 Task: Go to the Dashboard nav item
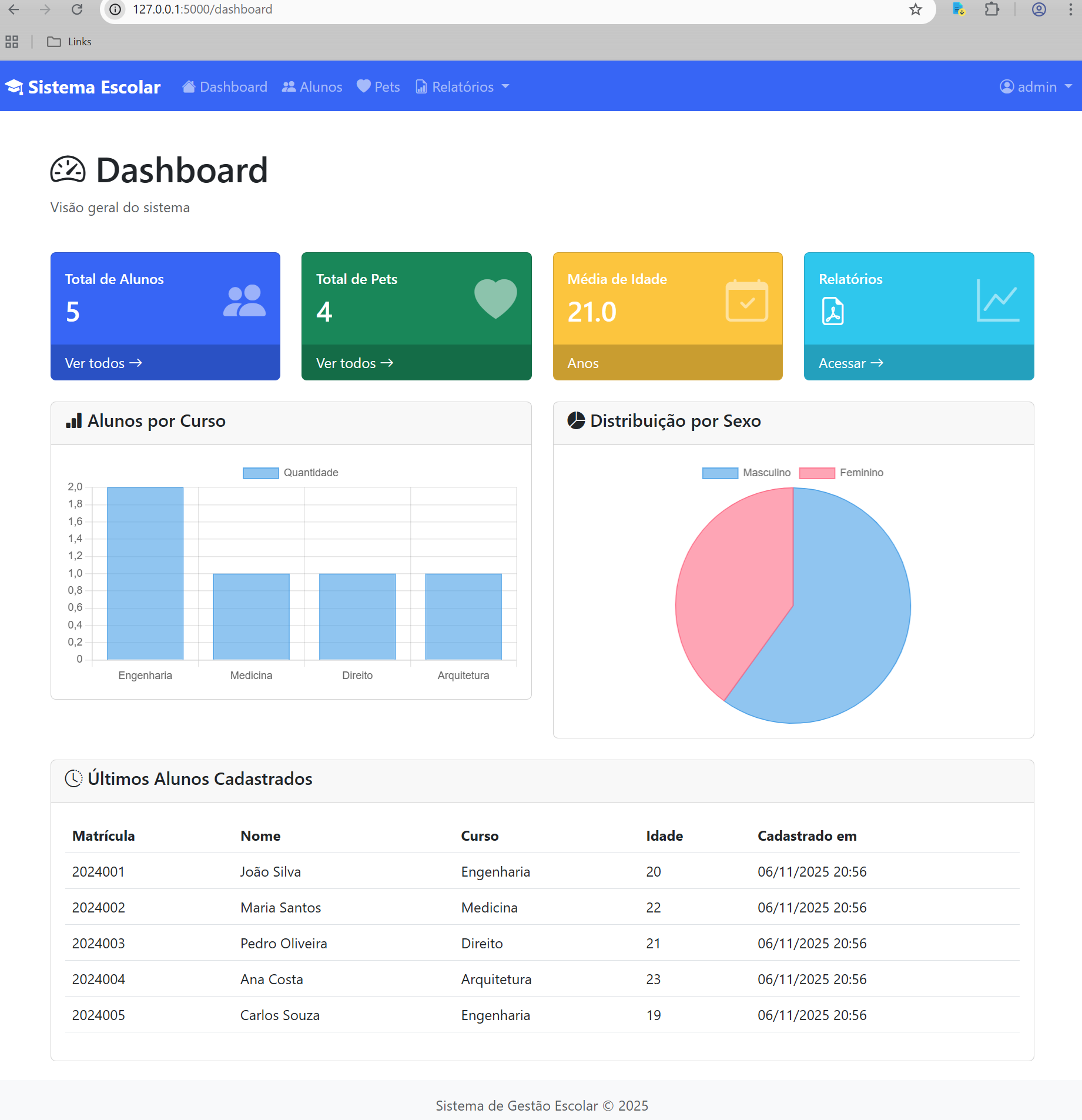point(225,87)
